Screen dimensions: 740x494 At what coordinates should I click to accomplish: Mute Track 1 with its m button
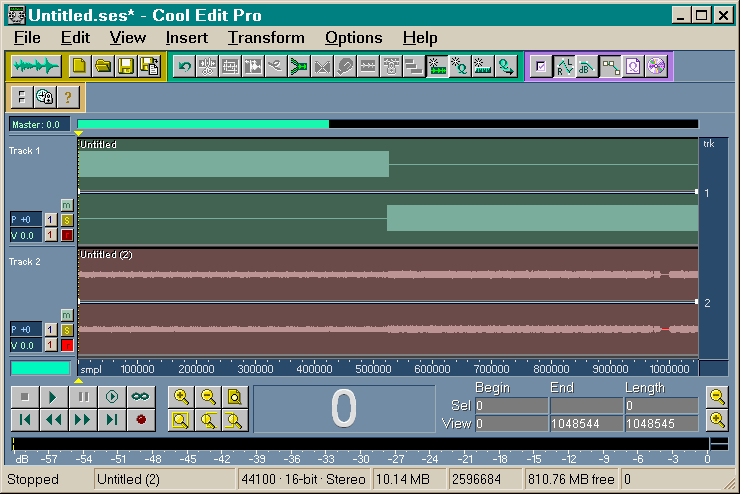click(67, 205)
